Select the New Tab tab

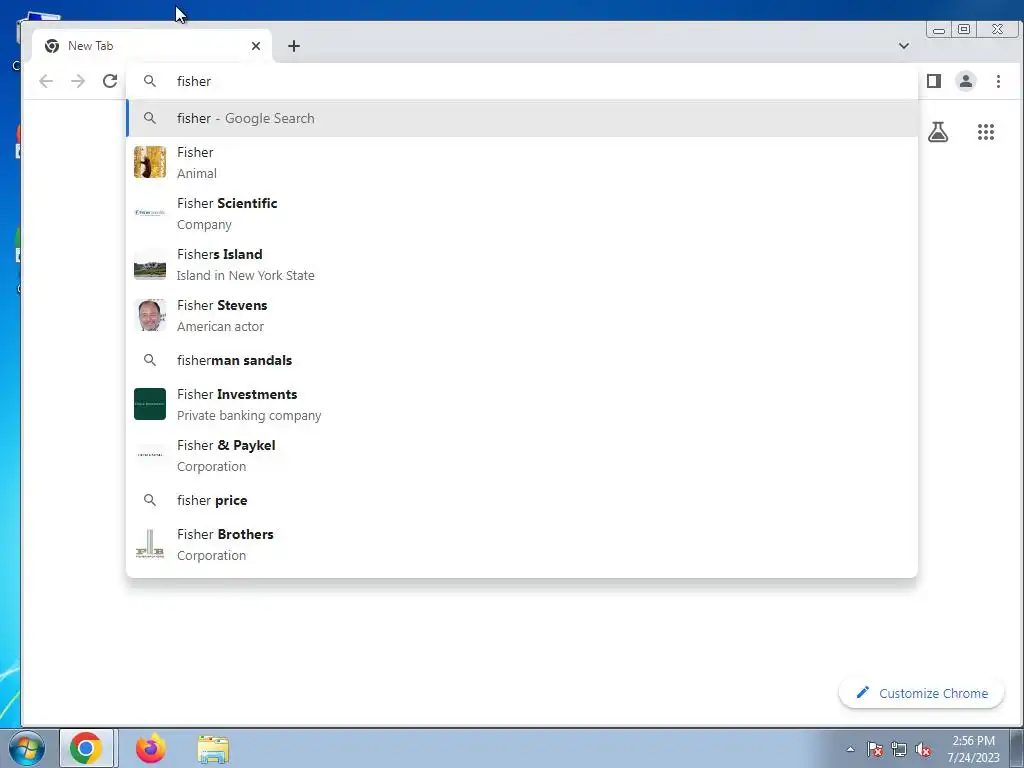pyautogui.click(x=152, y=46)
